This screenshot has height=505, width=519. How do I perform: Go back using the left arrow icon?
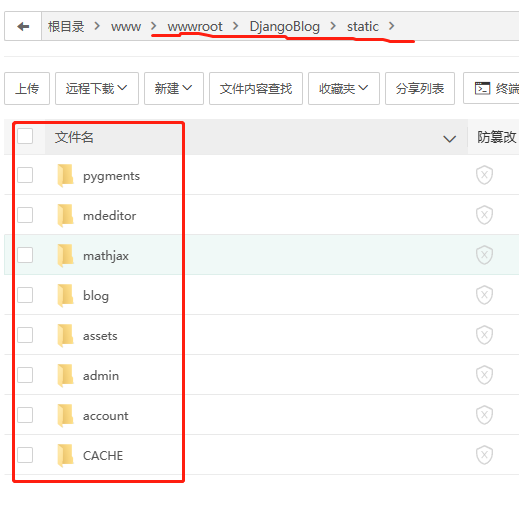click(x=23, y=26)
